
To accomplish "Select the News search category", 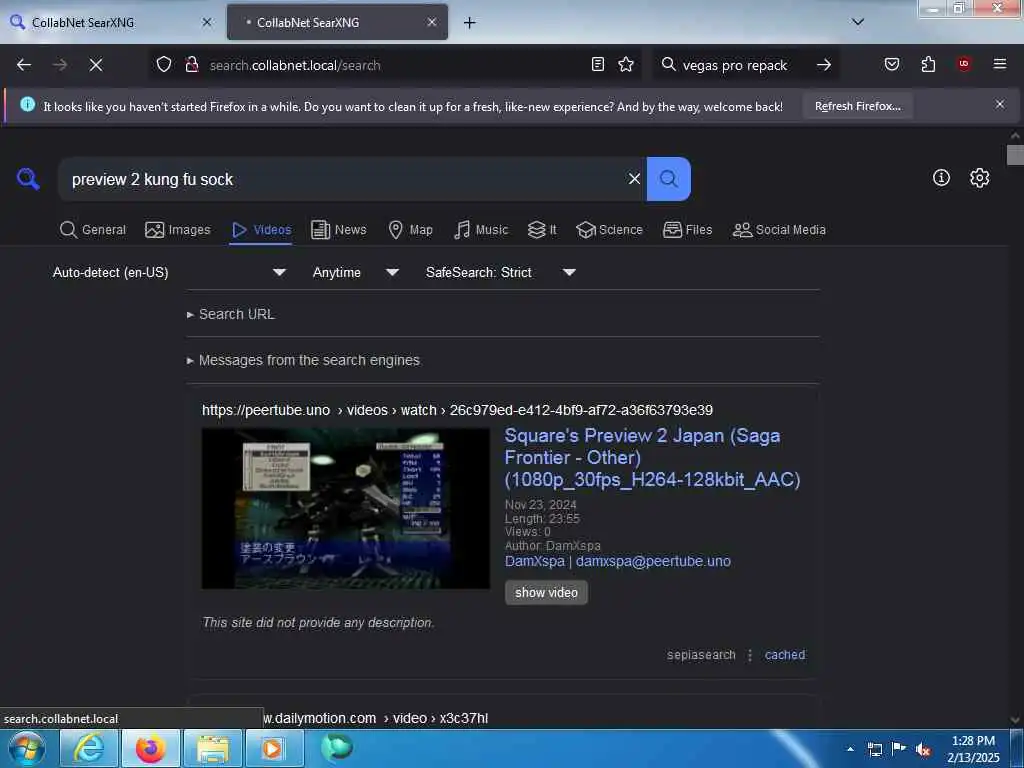I will (x=339, y=230).
